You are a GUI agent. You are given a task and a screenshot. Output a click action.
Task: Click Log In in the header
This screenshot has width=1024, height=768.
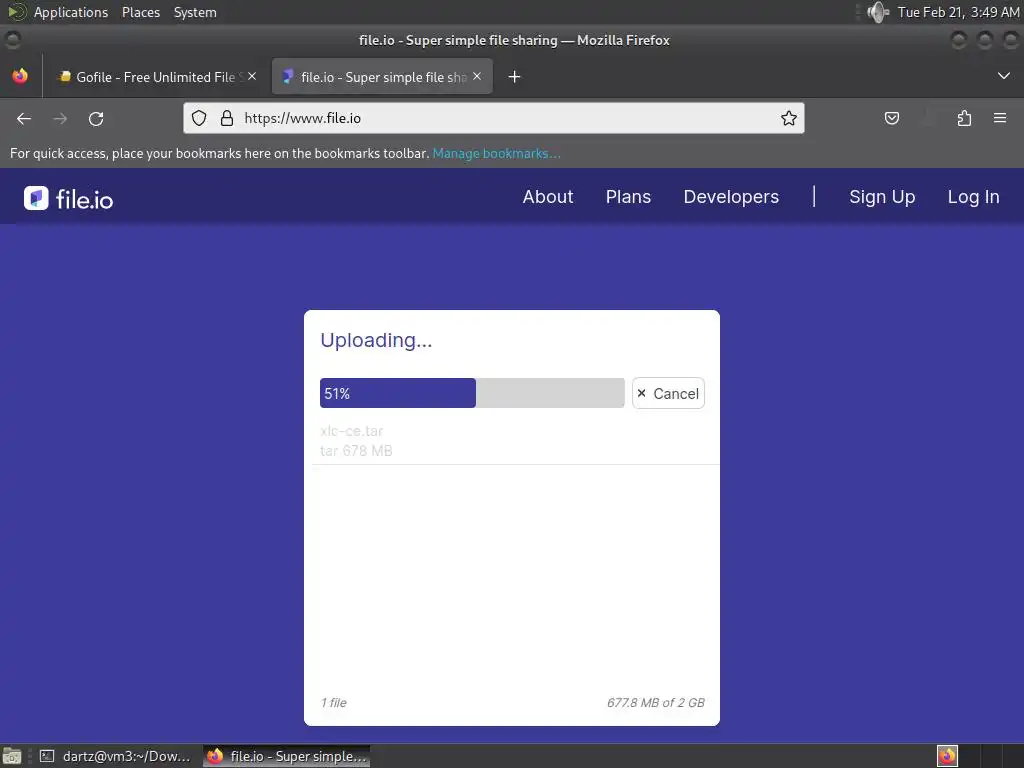click(x=974, y=197)
